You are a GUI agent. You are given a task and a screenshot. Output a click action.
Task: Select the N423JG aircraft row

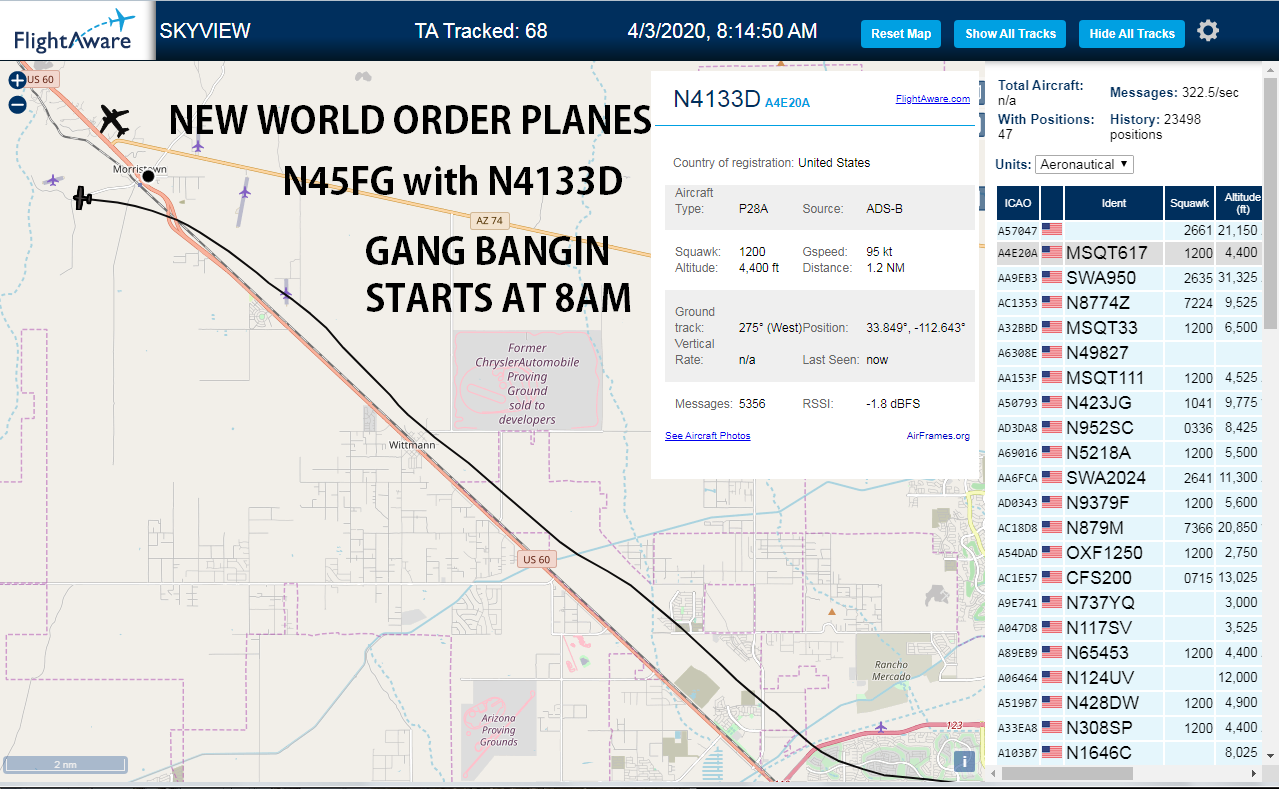coord(1130,403)
